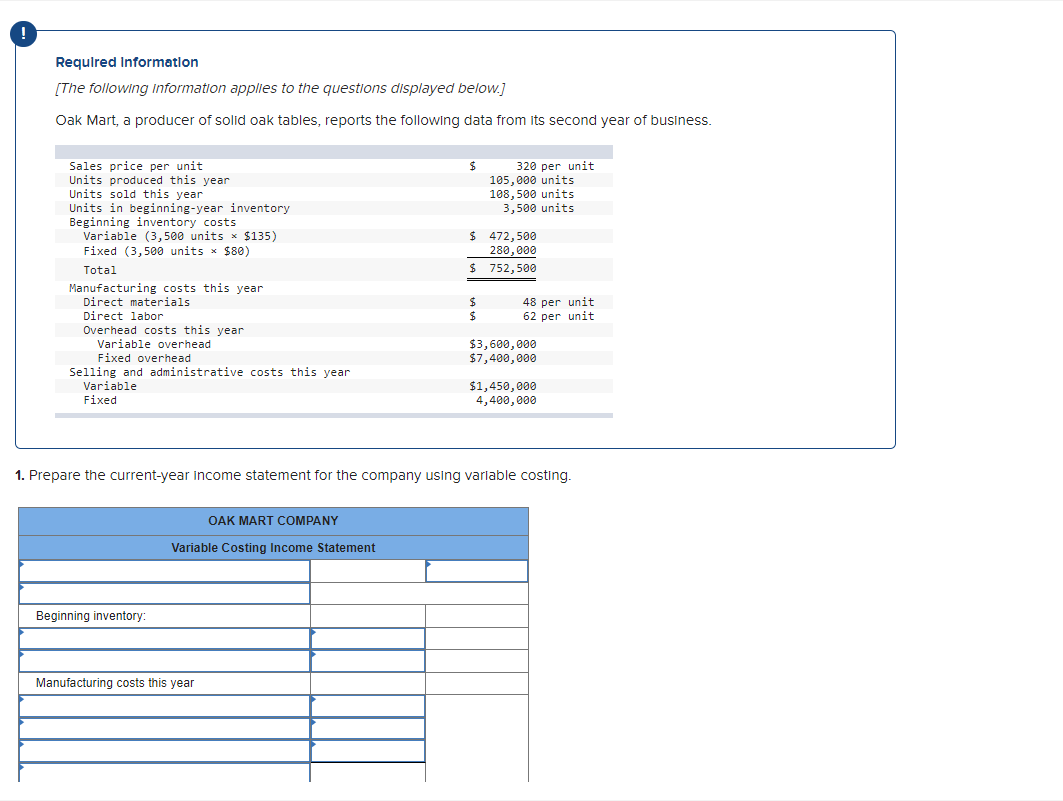Click the 'Required Information' heading
Screen dimensions: 1063x801
[x=127, y=62]
